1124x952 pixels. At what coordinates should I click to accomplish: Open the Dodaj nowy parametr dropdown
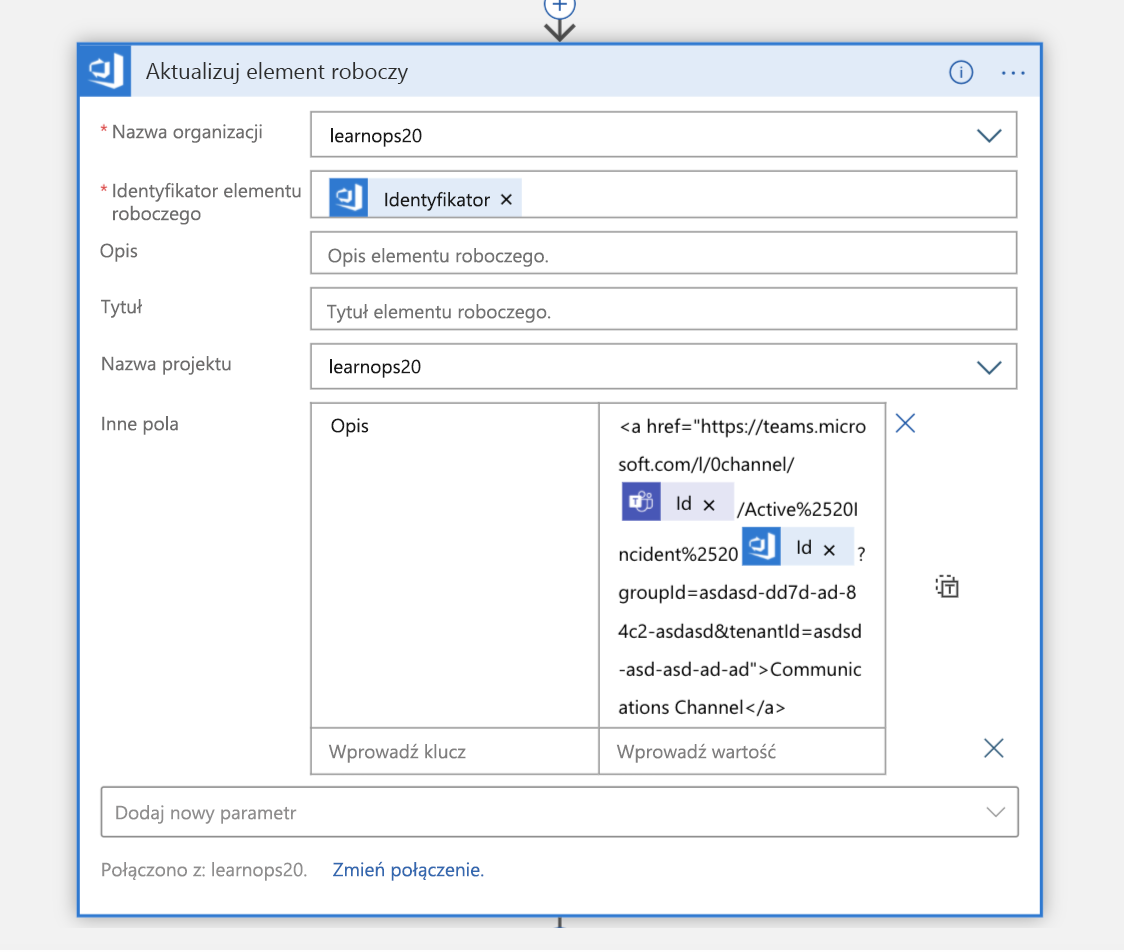(559, 812)
